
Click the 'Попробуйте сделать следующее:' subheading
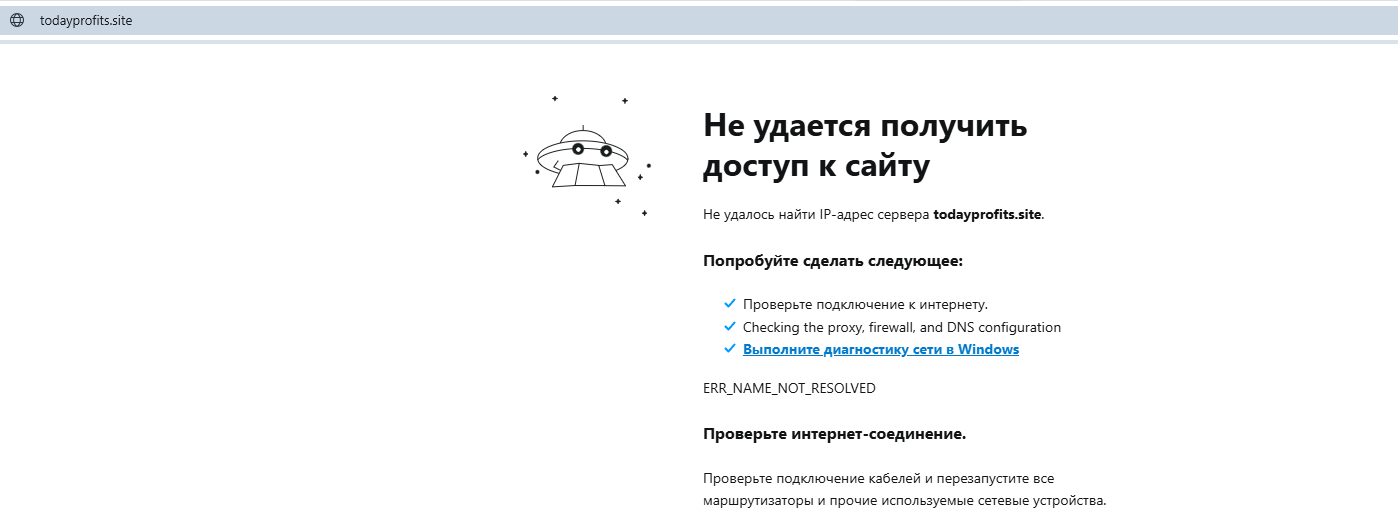(832, 261)
